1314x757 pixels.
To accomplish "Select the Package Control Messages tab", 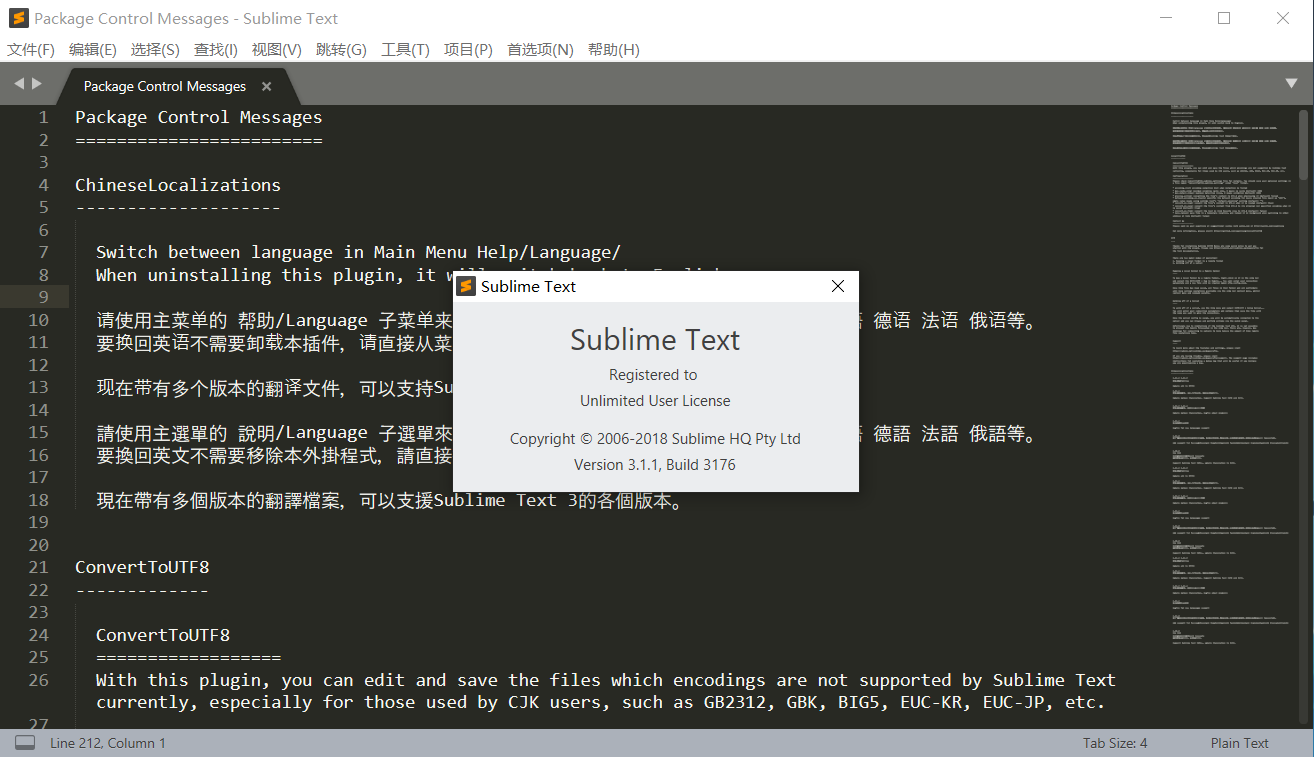I will tap(165, 86).
